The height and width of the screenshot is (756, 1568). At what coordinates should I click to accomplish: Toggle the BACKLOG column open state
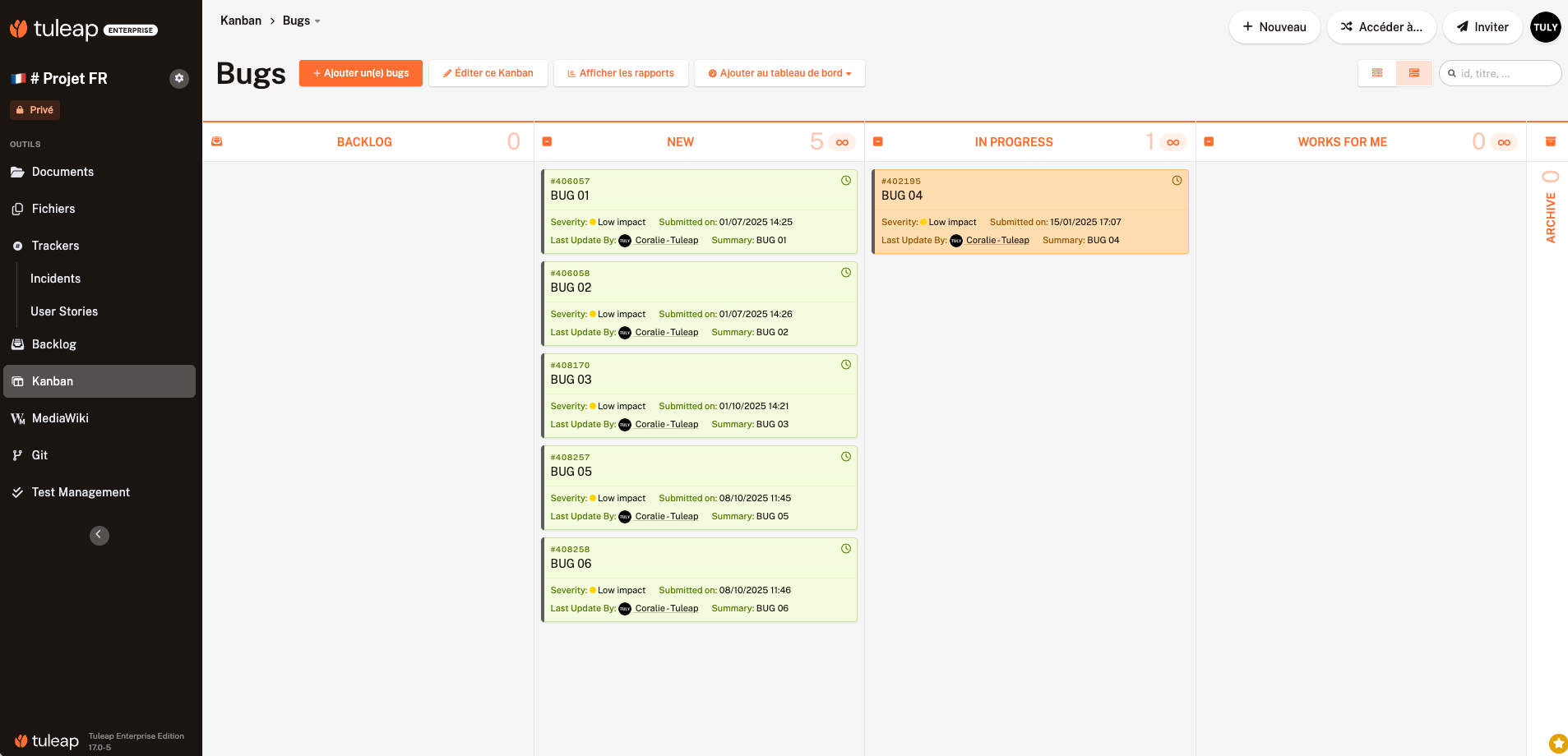coord(217,141)
